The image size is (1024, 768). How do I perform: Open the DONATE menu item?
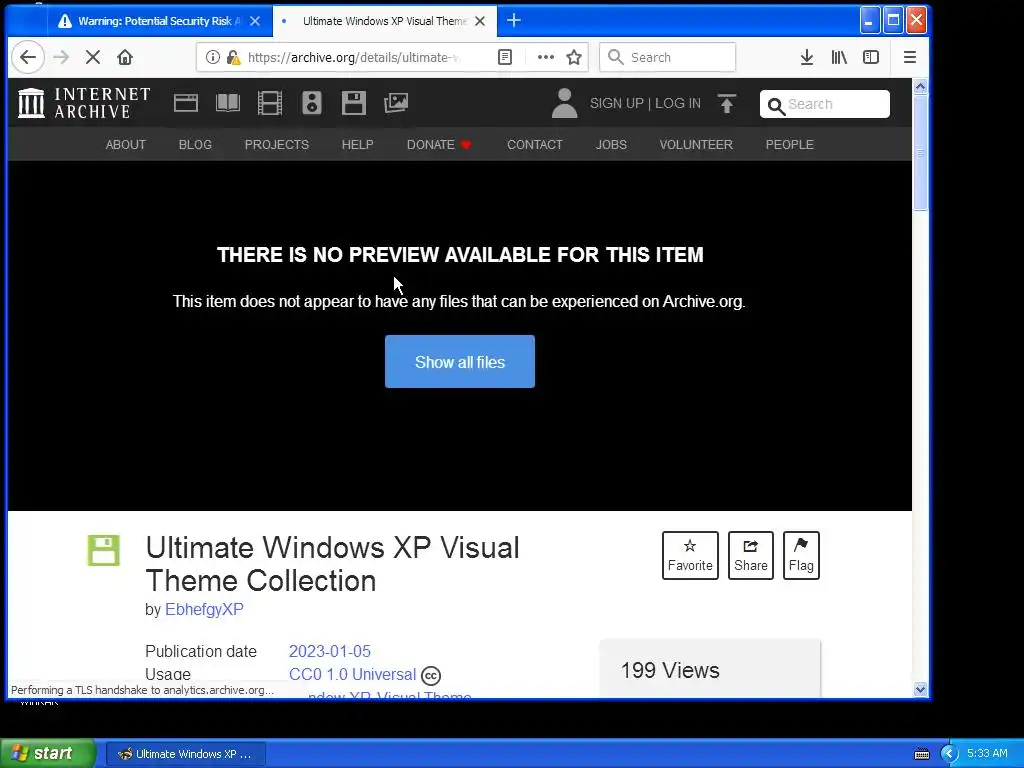coord(439,144)
